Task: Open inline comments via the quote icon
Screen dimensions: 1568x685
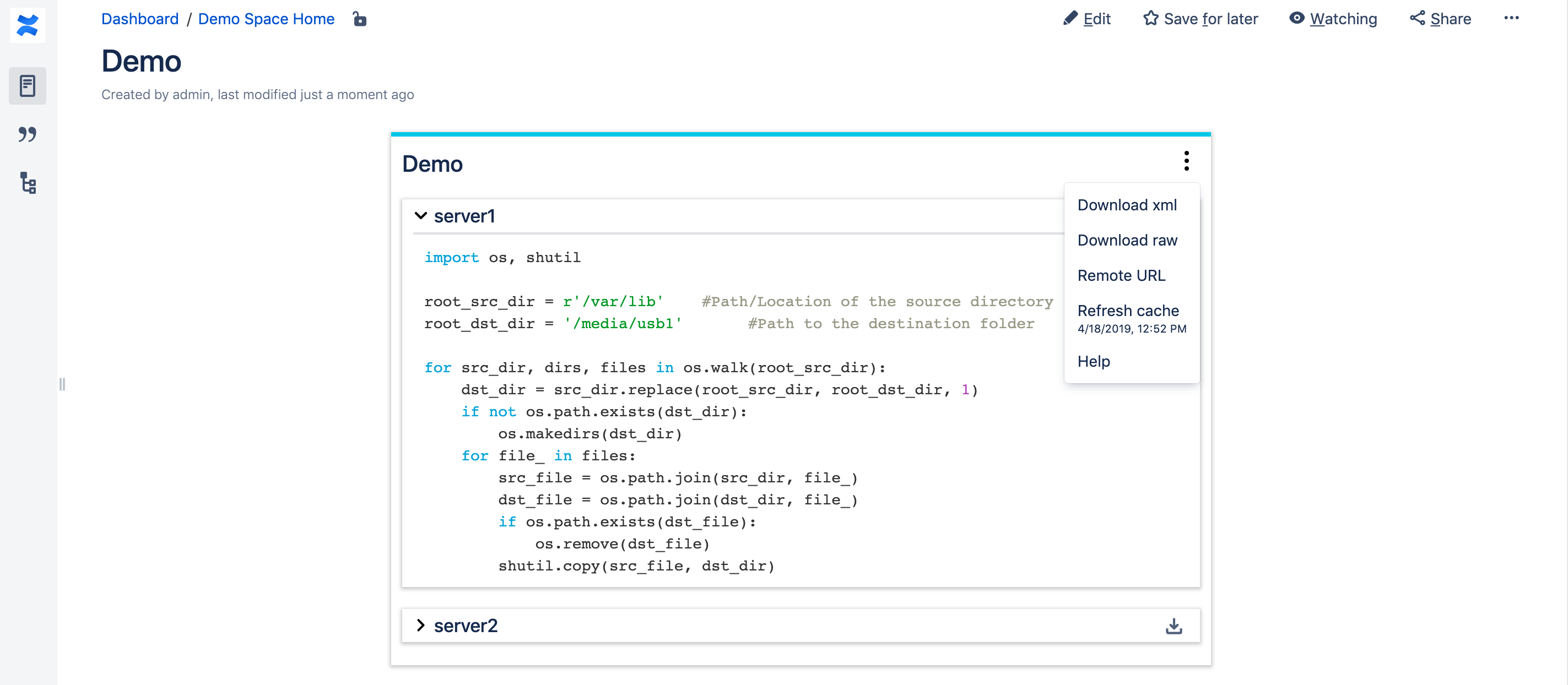Action: point(28,134)
